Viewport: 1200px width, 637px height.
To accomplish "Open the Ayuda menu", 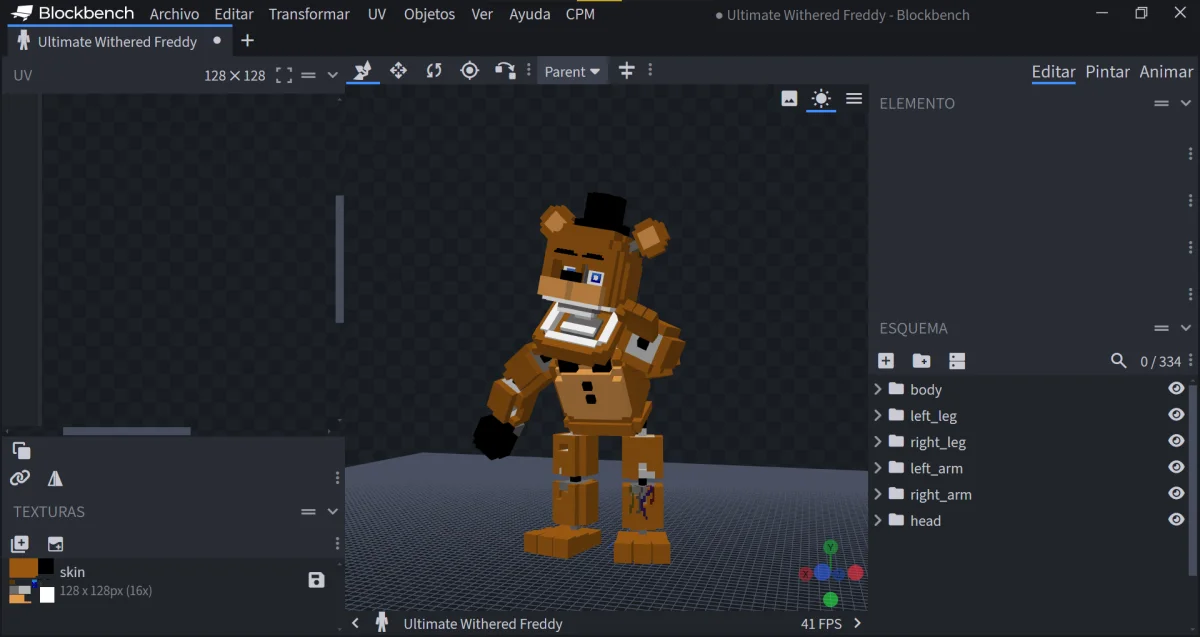I will (x=530, y=14).
